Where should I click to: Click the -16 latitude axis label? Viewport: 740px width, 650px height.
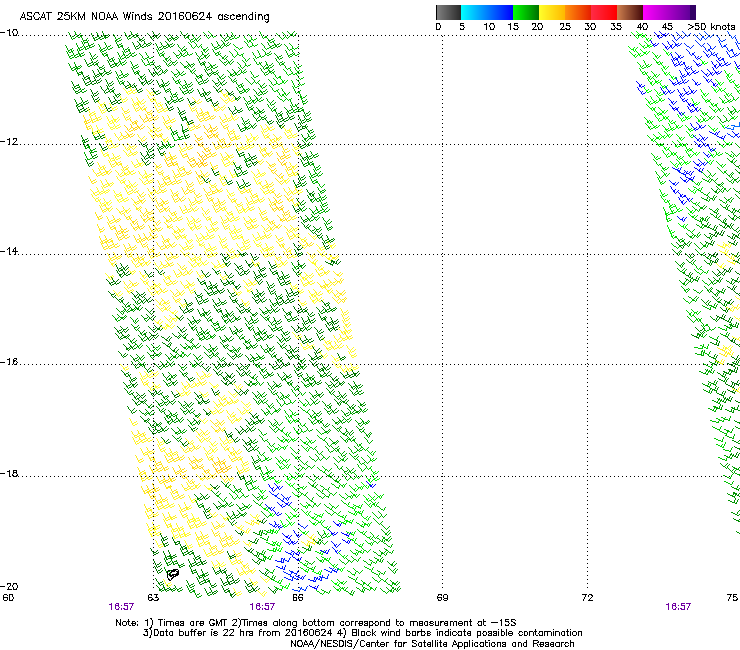(x=9, y=362)
